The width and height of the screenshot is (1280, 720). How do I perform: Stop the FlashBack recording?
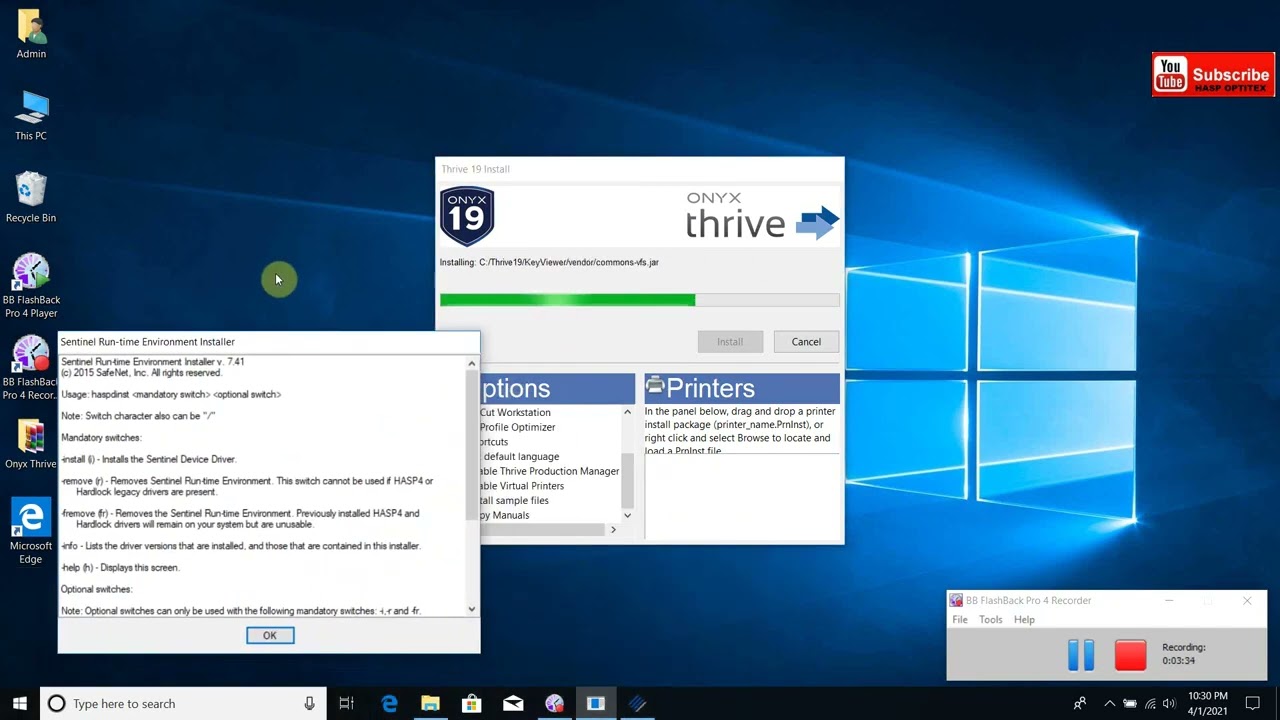click(1130, 655)
